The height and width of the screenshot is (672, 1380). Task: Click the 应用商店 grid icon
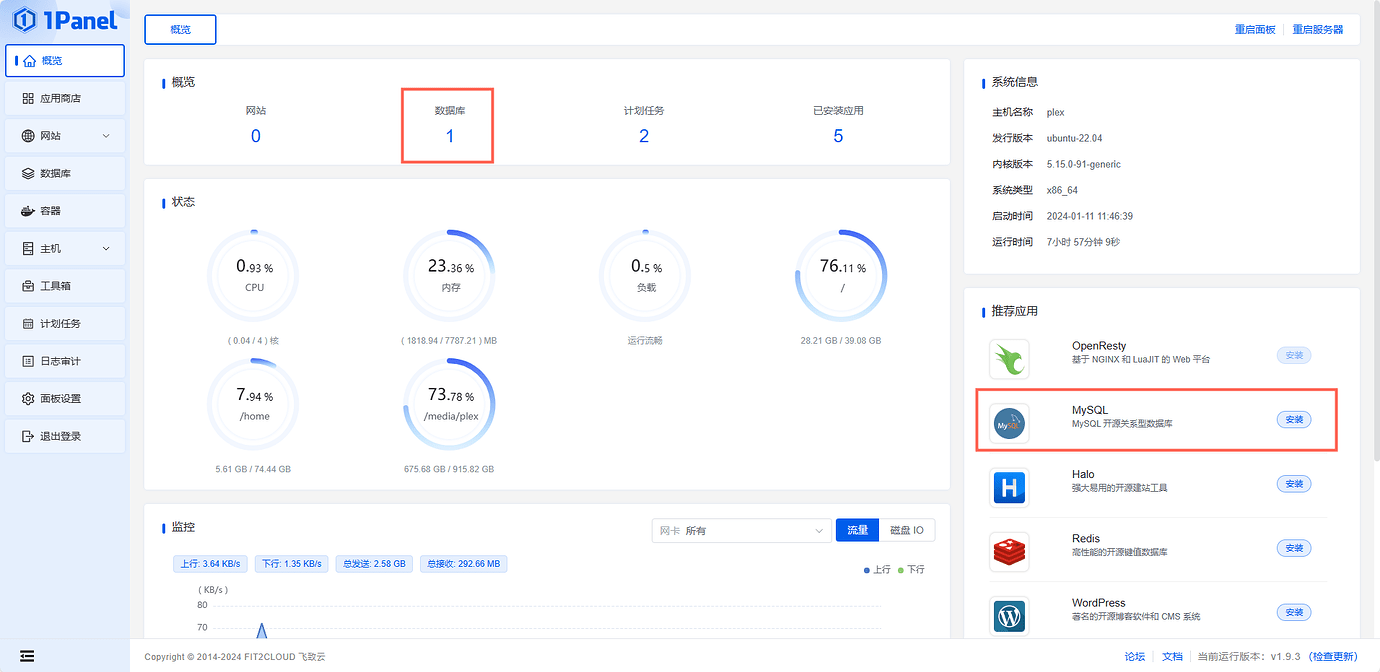tap(28, 98)
